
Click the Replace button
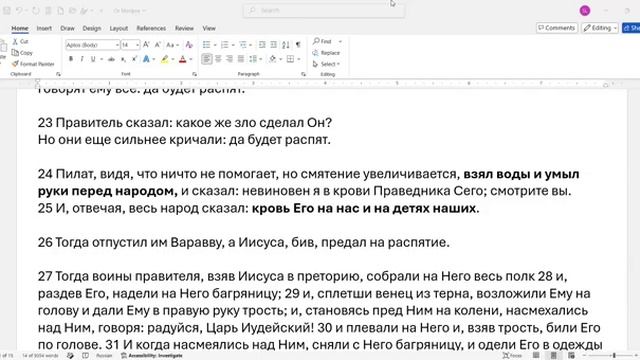point(327,53)
